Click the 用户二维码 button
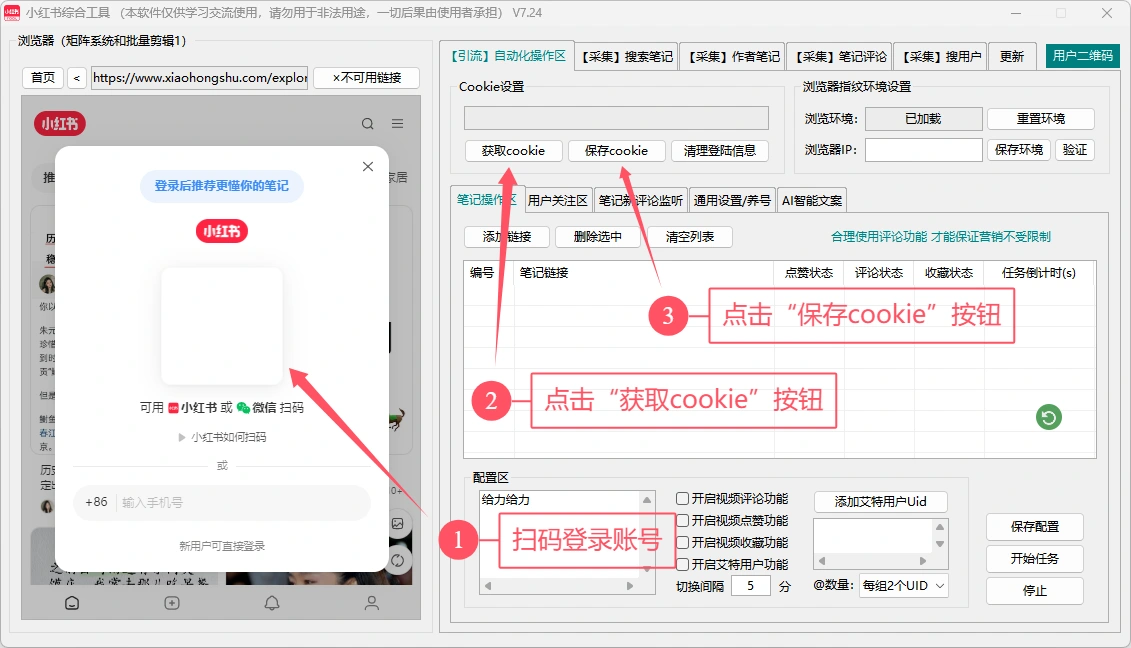The width and height of the screenshot is (1131, 648). [x=1083, y=56]
